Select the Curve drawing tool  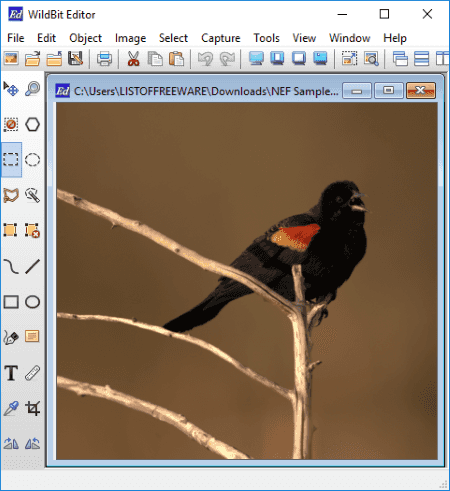click(11, 266)
